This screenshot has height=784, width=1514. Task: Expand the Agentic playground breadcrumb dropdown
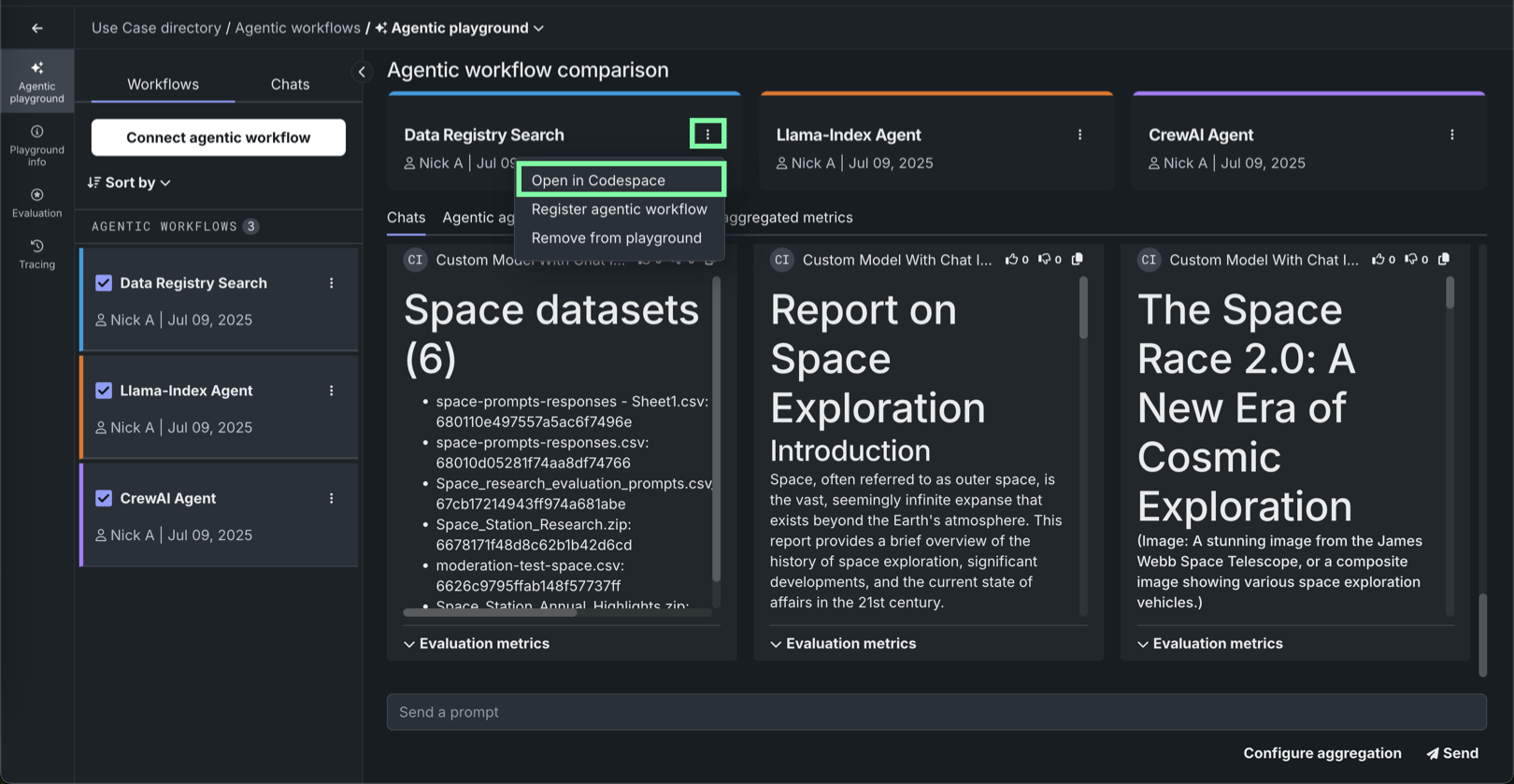538,28
